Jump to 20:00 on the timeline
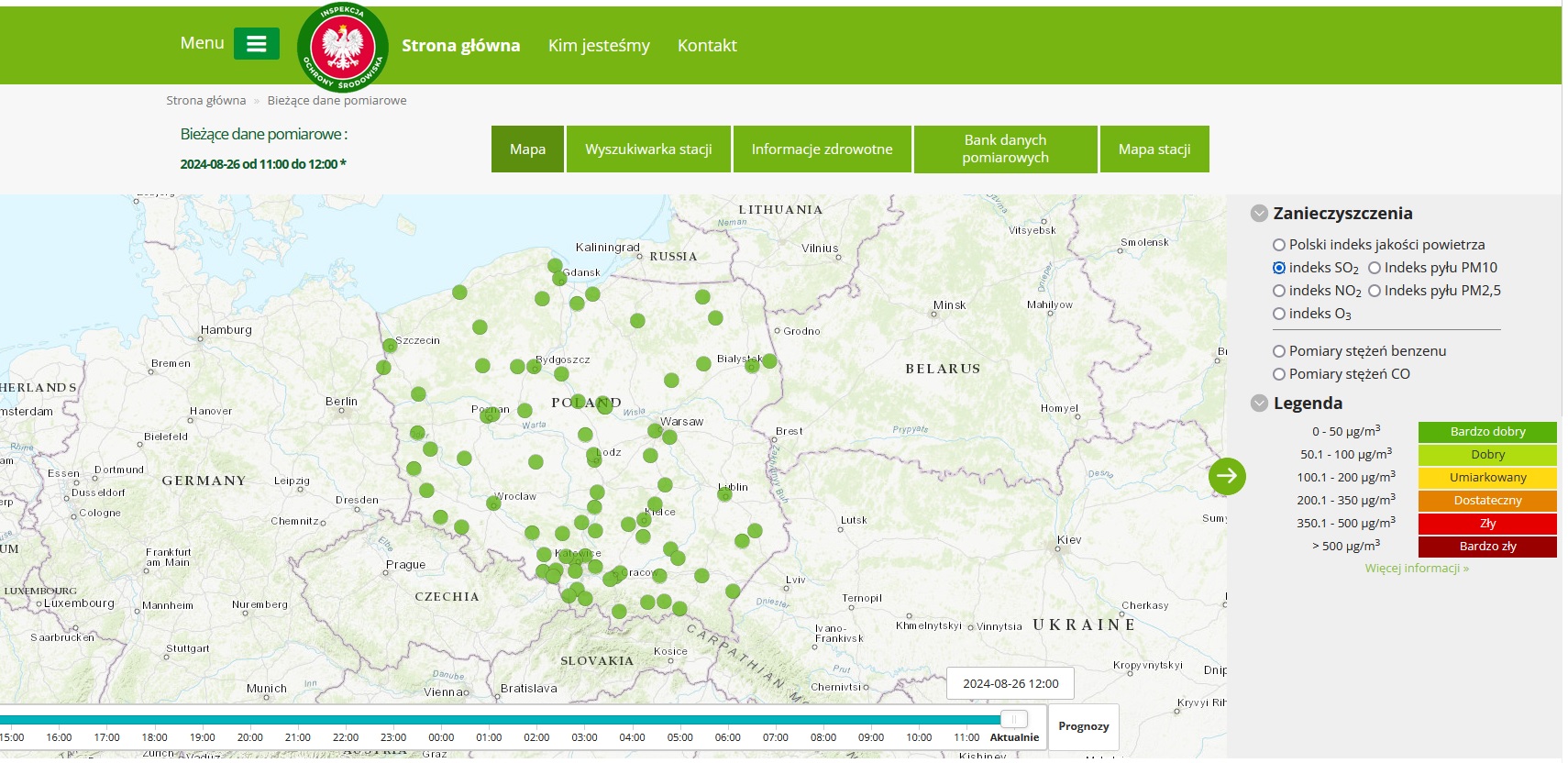Image resolution: width=1568 pixels, height=763 pixels. point(250,737)
